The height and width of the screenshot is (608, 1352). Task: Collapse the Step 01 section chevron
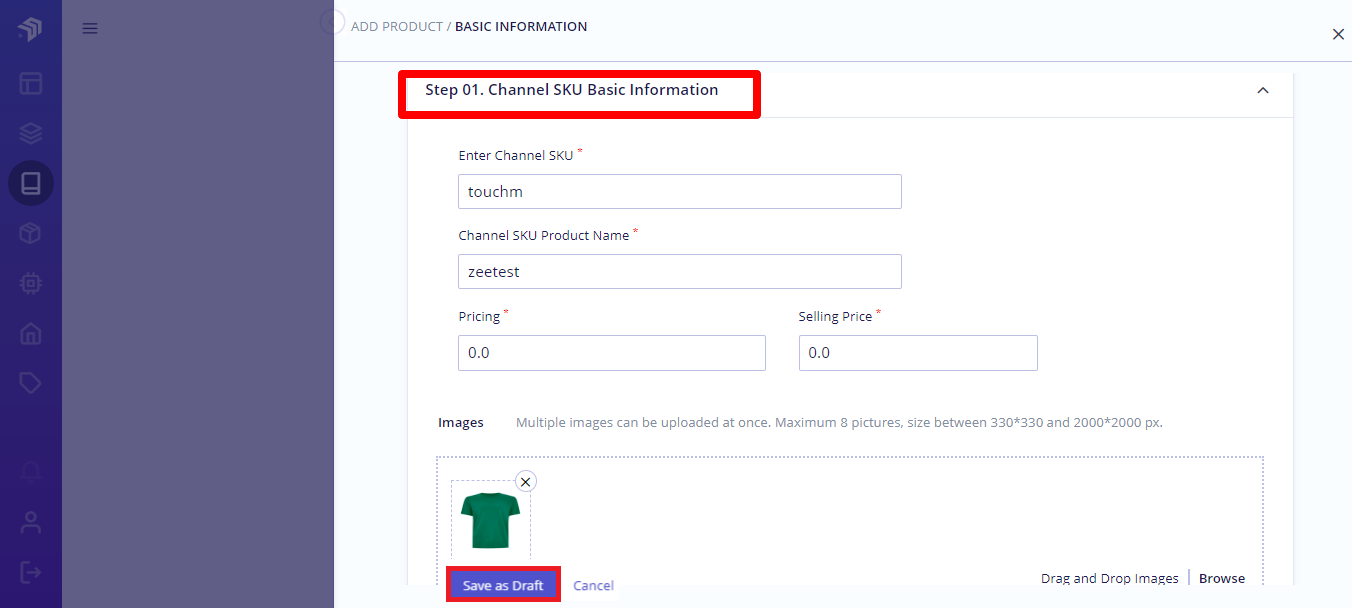1263,90
